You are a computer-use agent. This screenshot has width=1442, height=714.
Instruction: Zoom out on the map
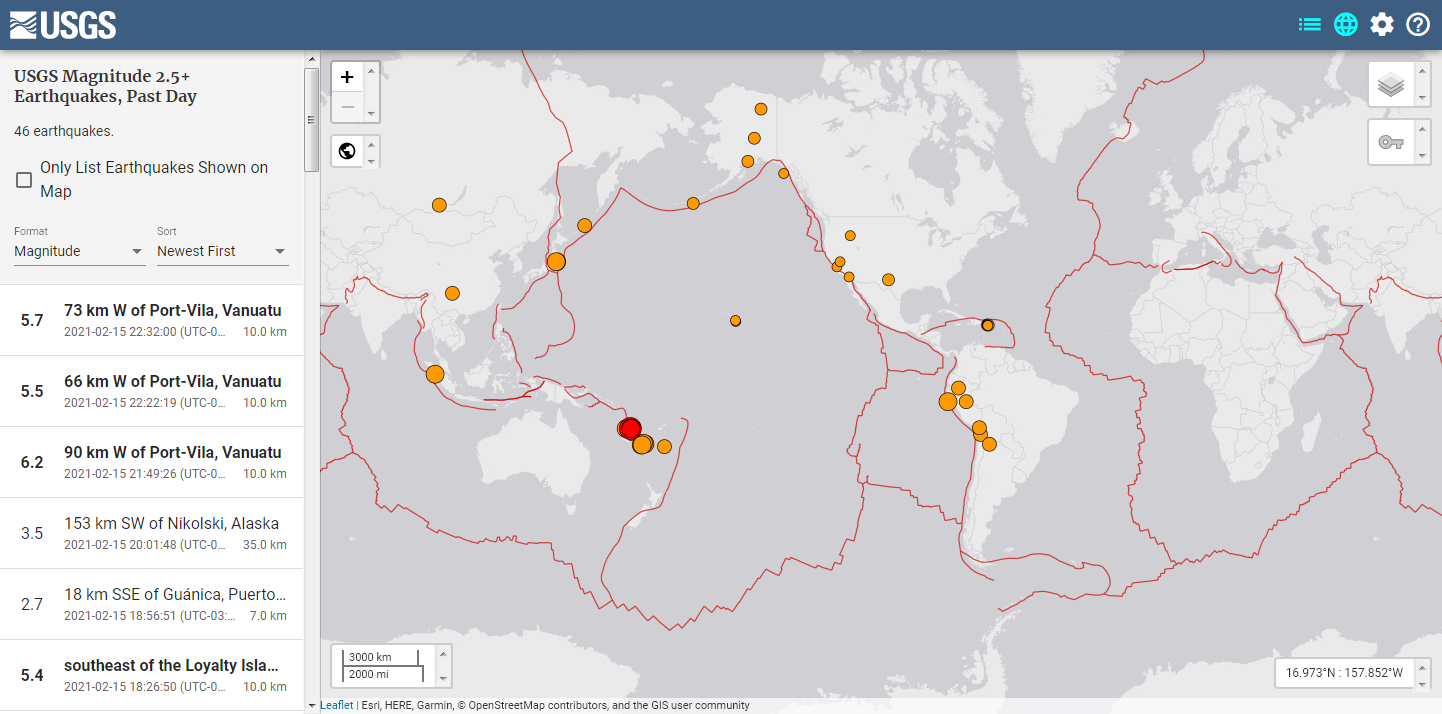click(347, 107)
